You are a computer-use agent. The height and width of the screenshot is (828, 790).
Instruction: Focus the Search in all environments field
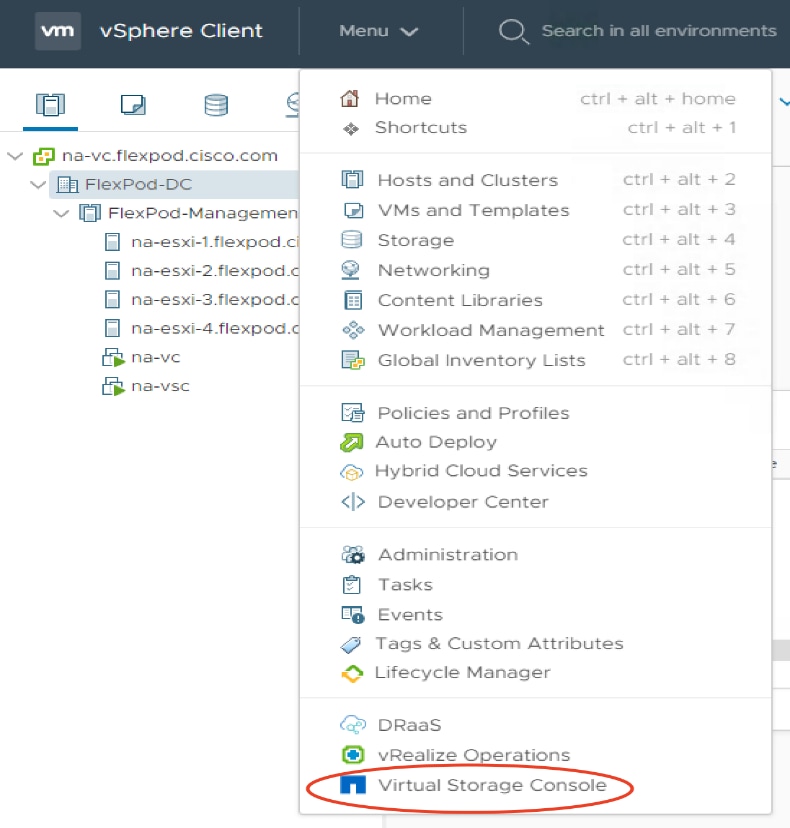click(659, 31)
